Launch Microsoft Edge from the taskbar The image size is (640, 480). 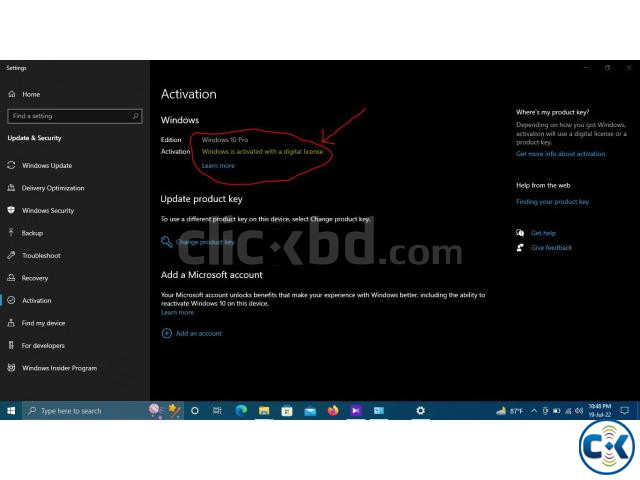241,411
